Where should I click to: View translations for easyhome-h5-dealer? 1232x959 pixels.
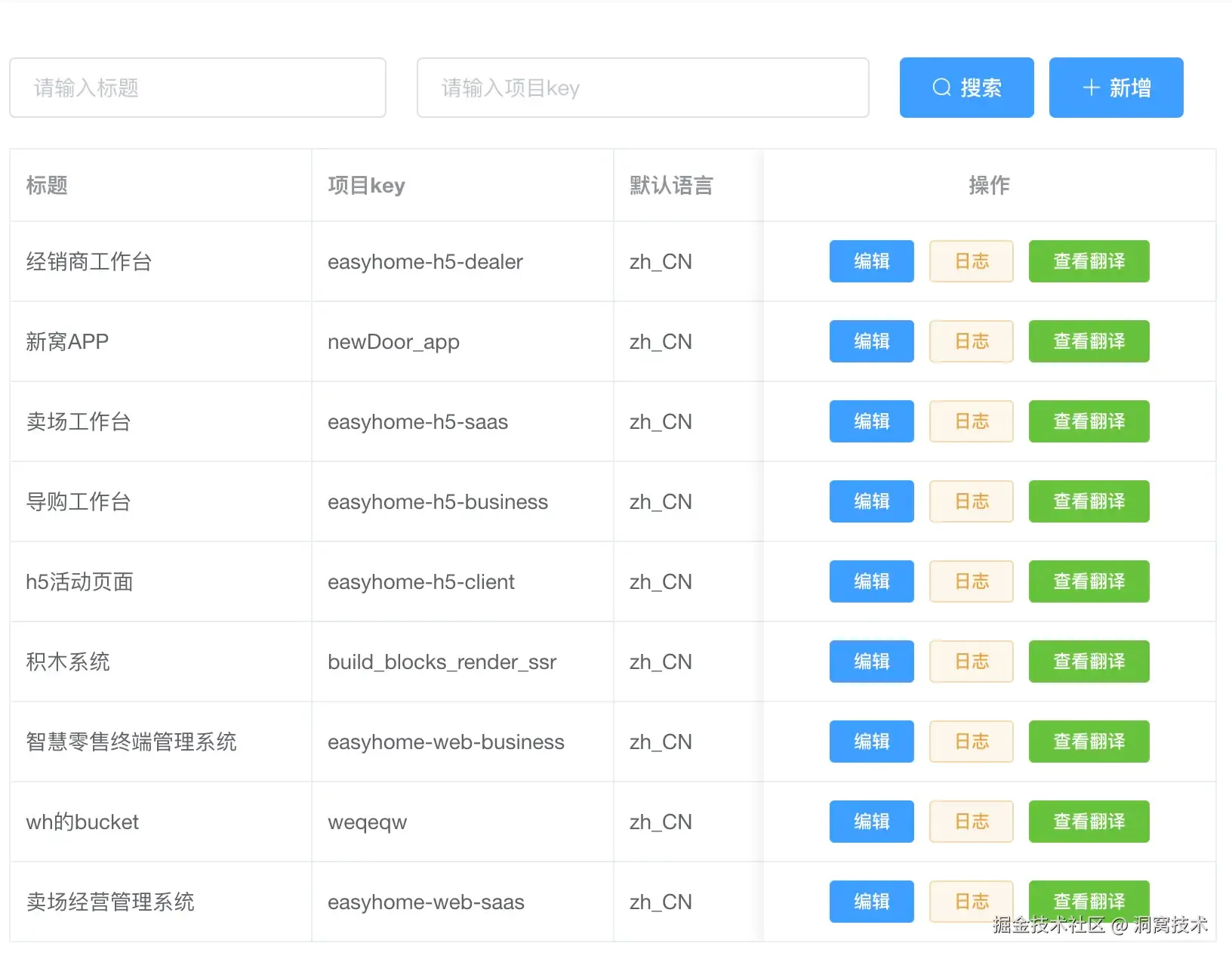point(1089,261)
